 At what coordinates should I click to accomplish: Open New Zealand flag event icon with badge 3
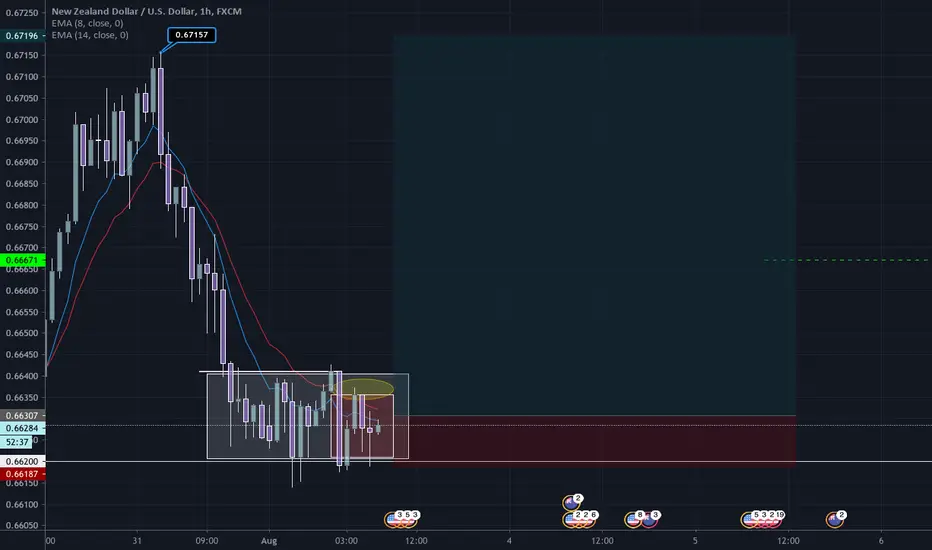pyautogui.click(x=650, y=519)
